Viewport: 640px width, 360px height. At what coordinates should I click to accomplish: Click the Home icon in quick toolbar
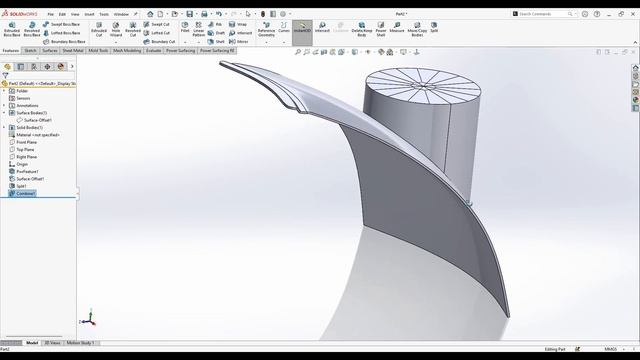point(150,14)
